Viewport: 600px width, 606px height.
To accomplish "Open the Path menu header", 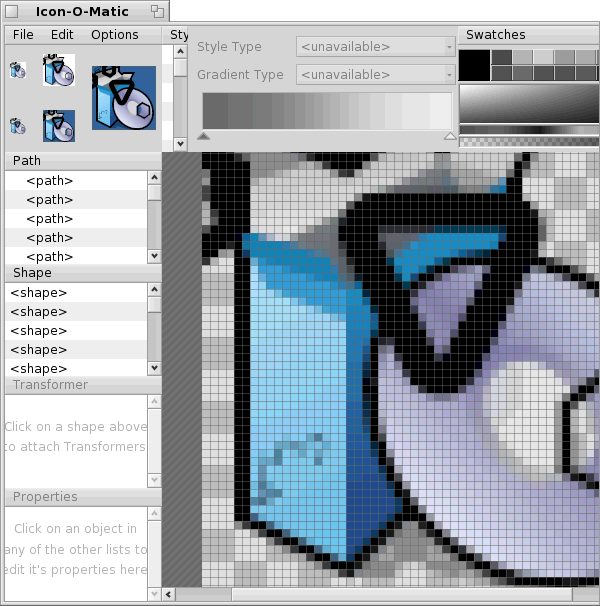I will [x=27, y=160].
